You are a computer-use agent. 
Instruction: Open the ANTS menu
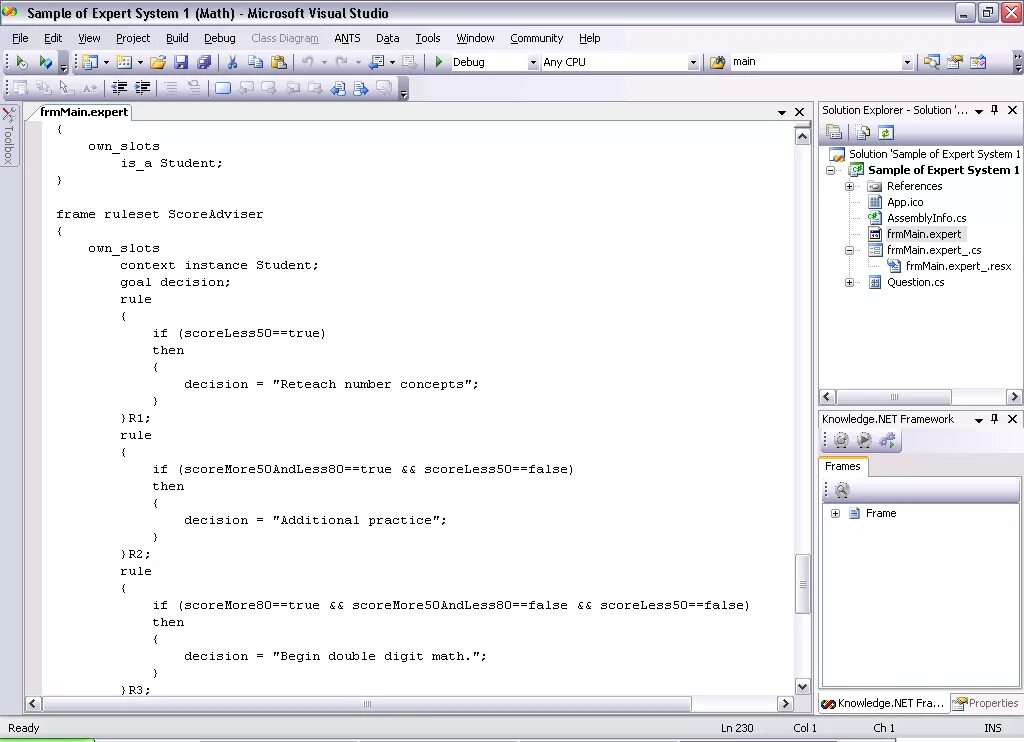[347, 39]
